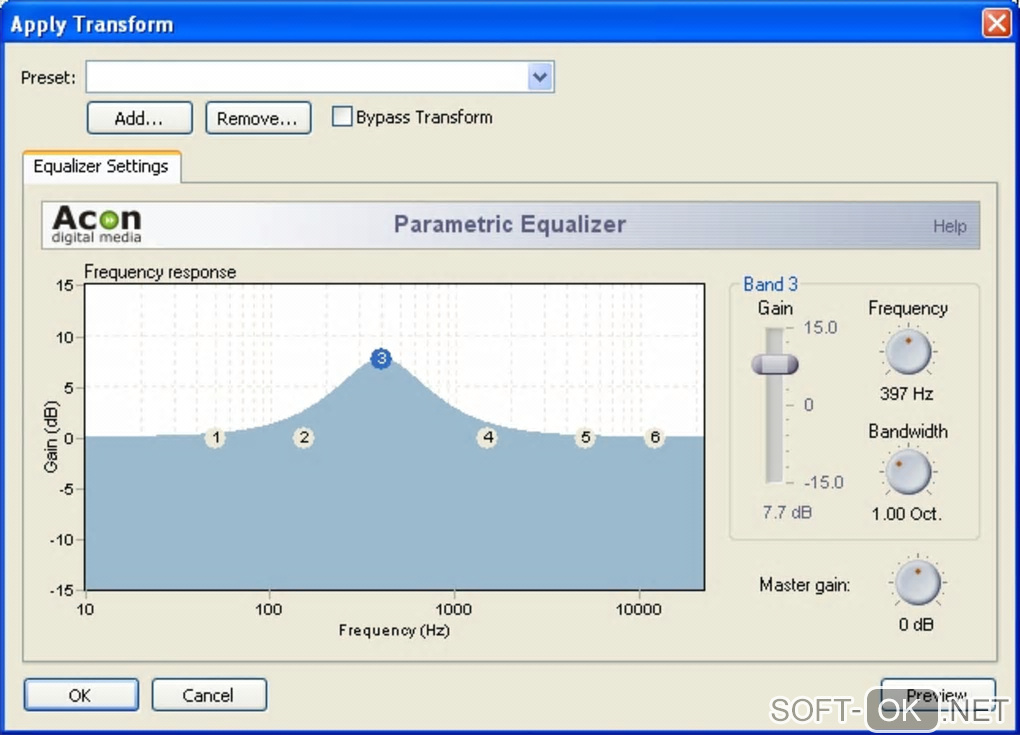Click the 7.7 dB gain value

click(787, 513)
